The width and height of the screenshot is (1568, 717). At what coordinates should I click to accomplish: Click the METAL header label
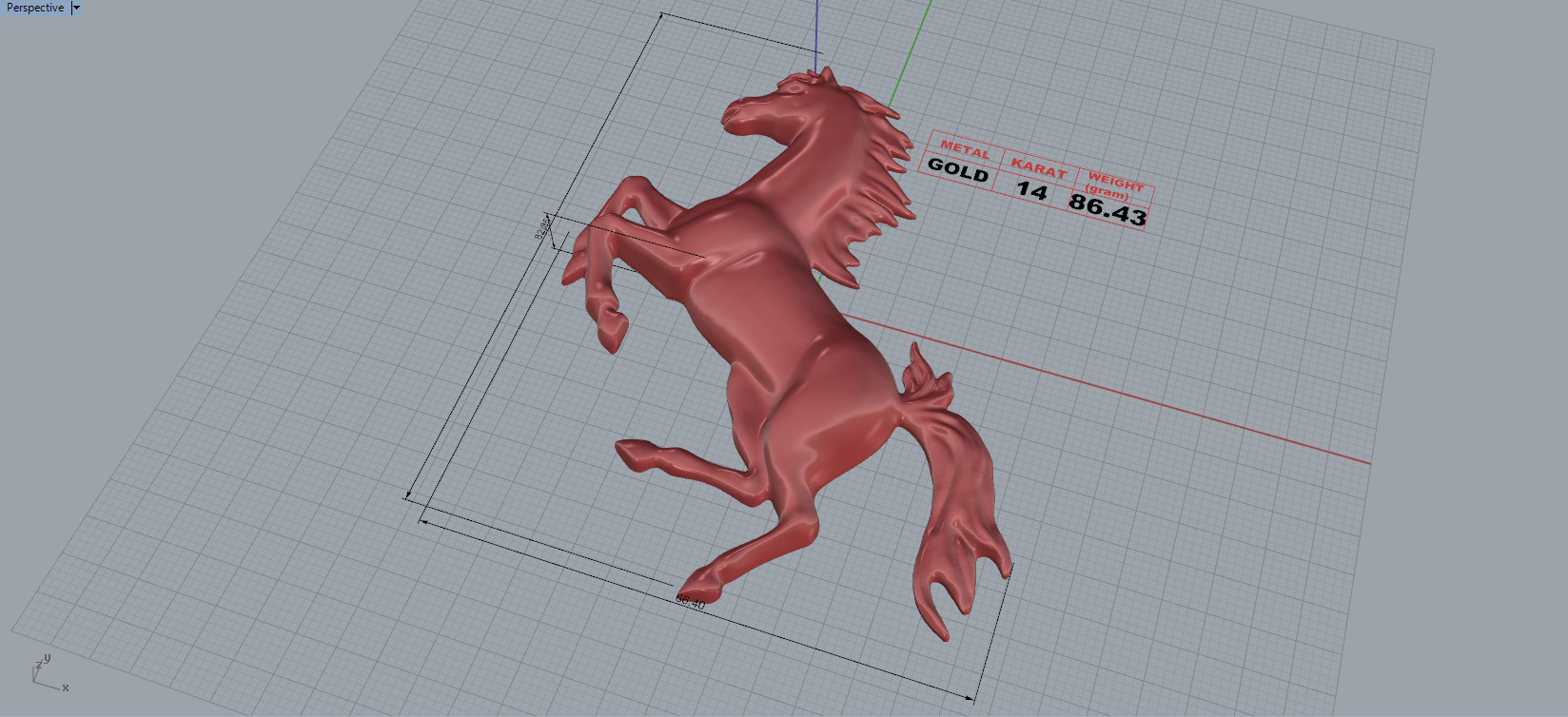pos(965,148)
